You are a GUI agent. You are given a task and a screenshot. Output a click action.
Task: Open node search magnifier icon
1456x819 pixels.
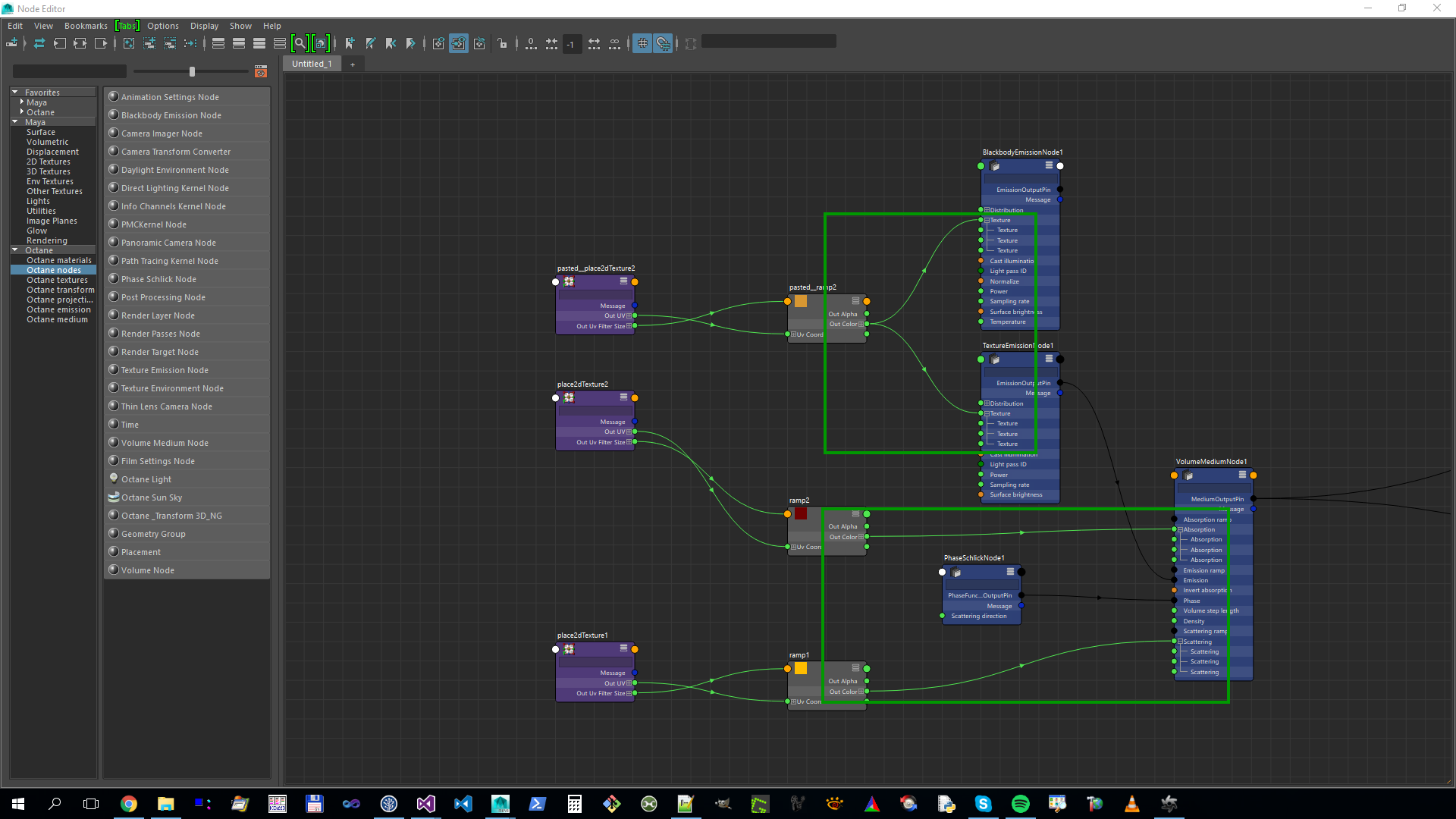300,44
